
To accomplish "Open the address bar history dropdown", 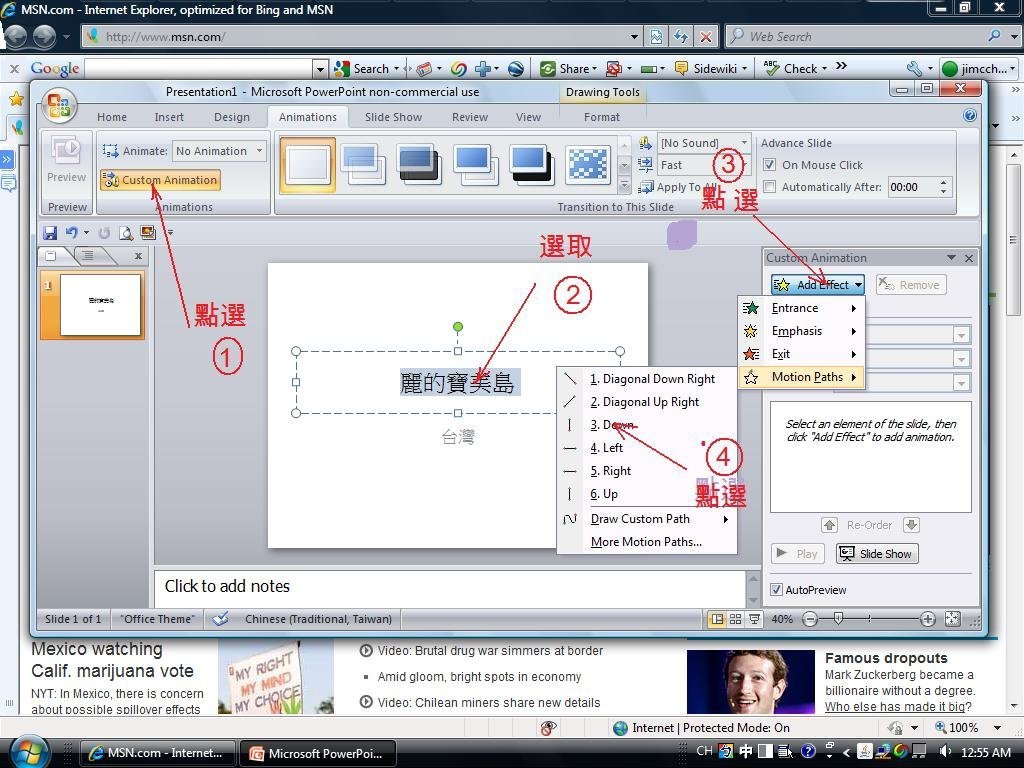I will coord(634,37).
